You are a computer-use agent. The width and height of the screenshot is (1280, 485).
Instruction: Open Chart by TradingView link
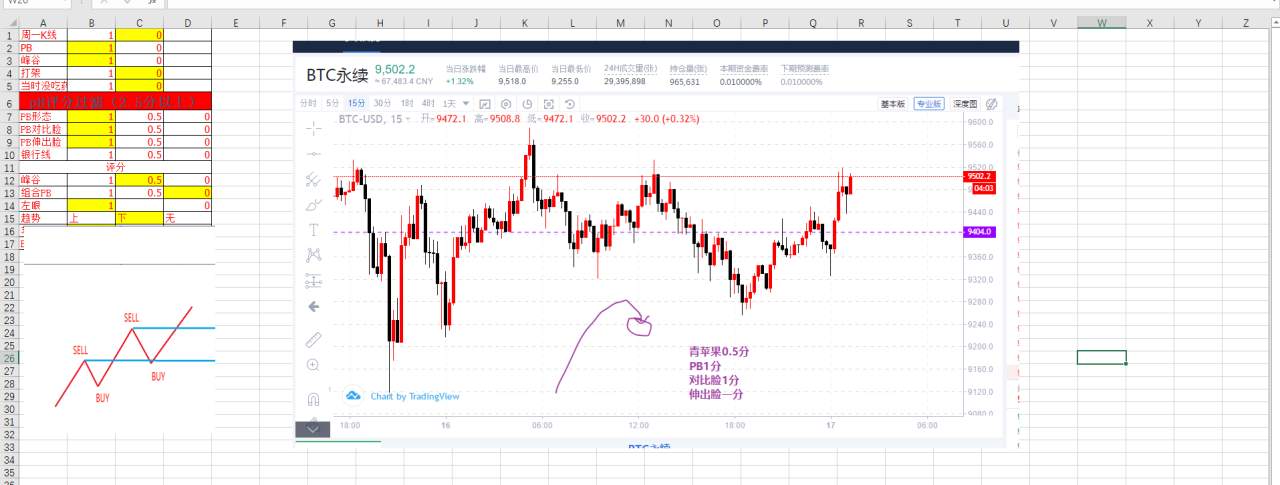click(415, 396)
